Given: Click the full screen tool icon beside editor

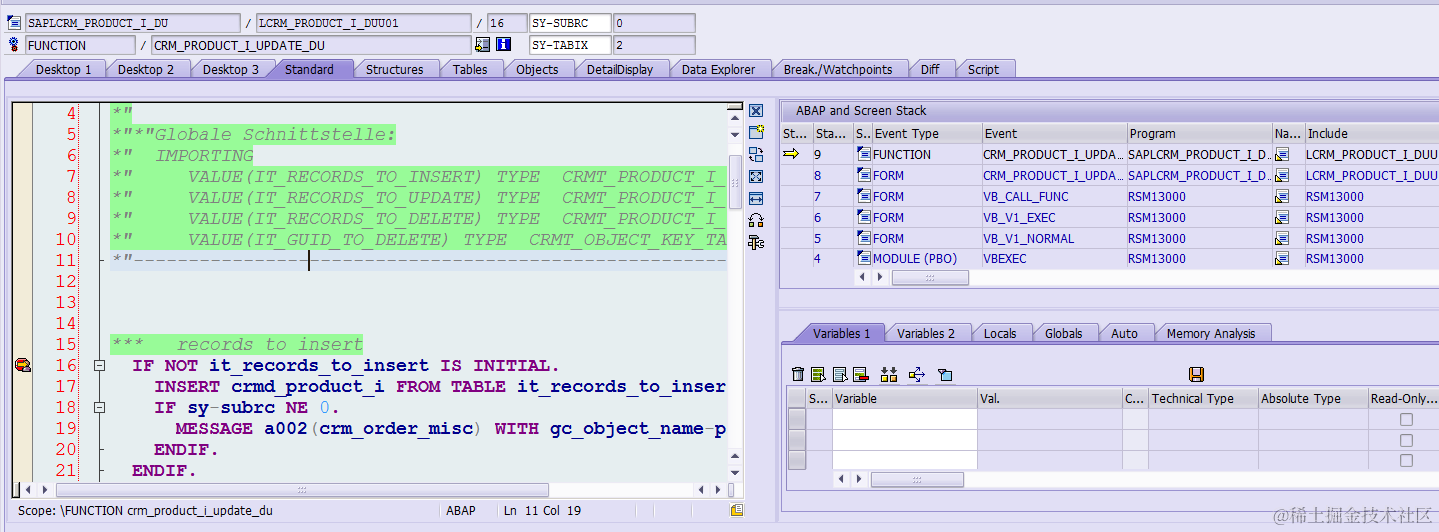Looking at the screenshot, I should 756,177.
